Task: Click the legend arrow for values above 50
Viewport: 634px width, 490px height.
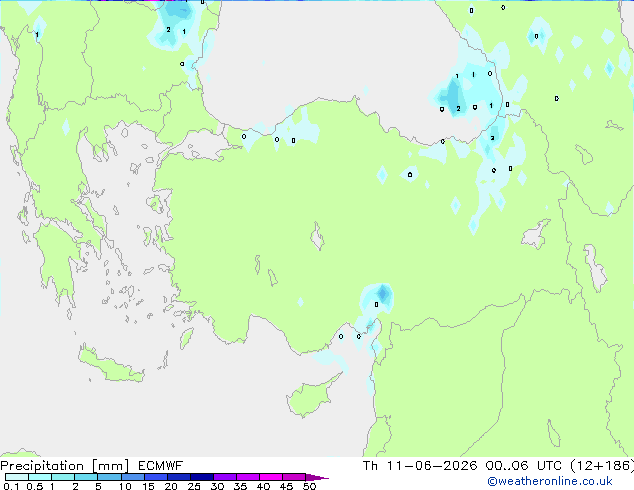Action: 316,477
